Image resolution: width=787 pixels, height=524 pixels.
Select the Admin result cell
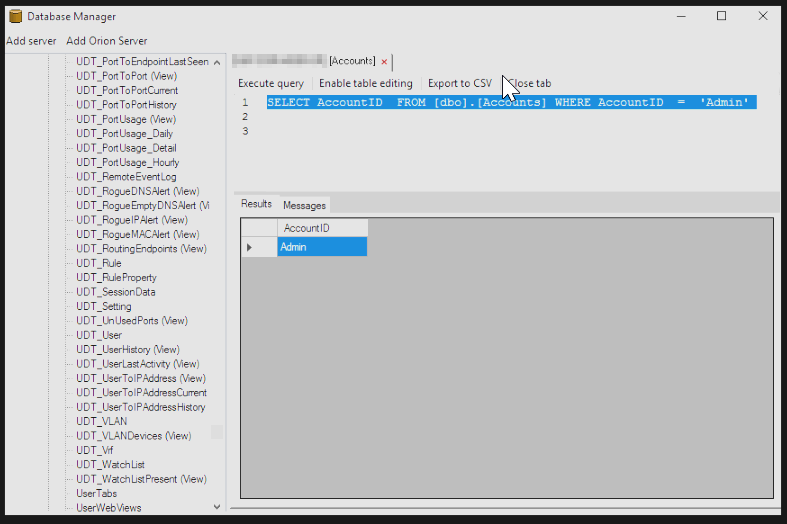click(x=322, y=247)
